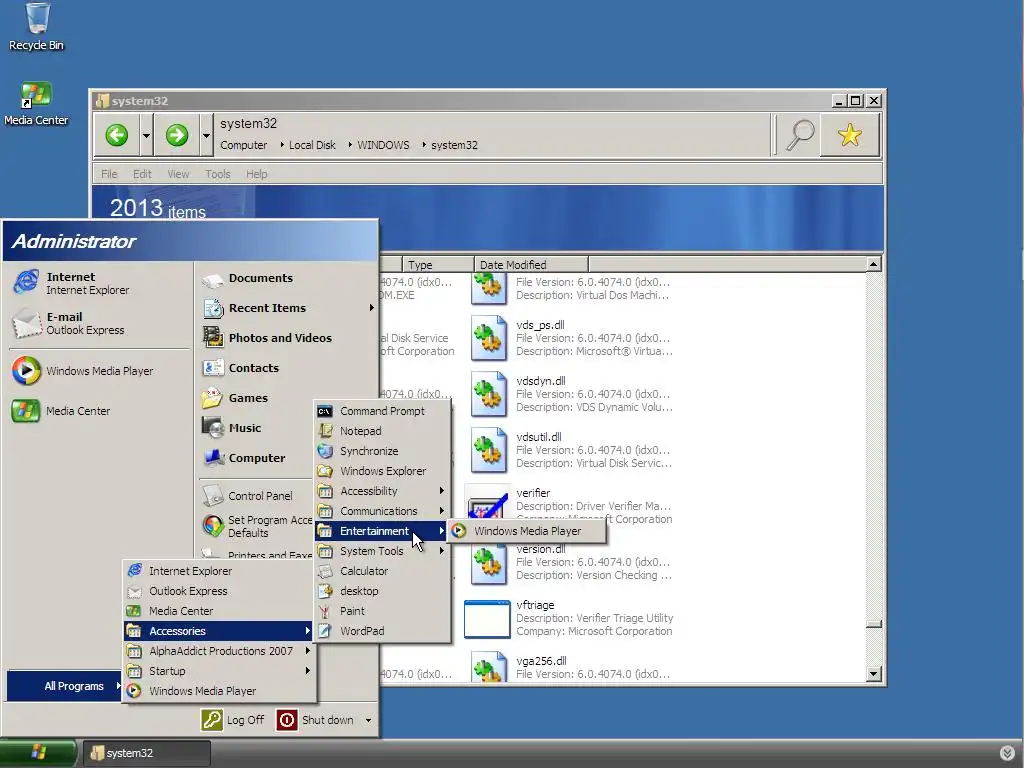Screen dimensions: 1024x768
Task: Open the magnifying glass search icon
Action: tap(799, 135)
